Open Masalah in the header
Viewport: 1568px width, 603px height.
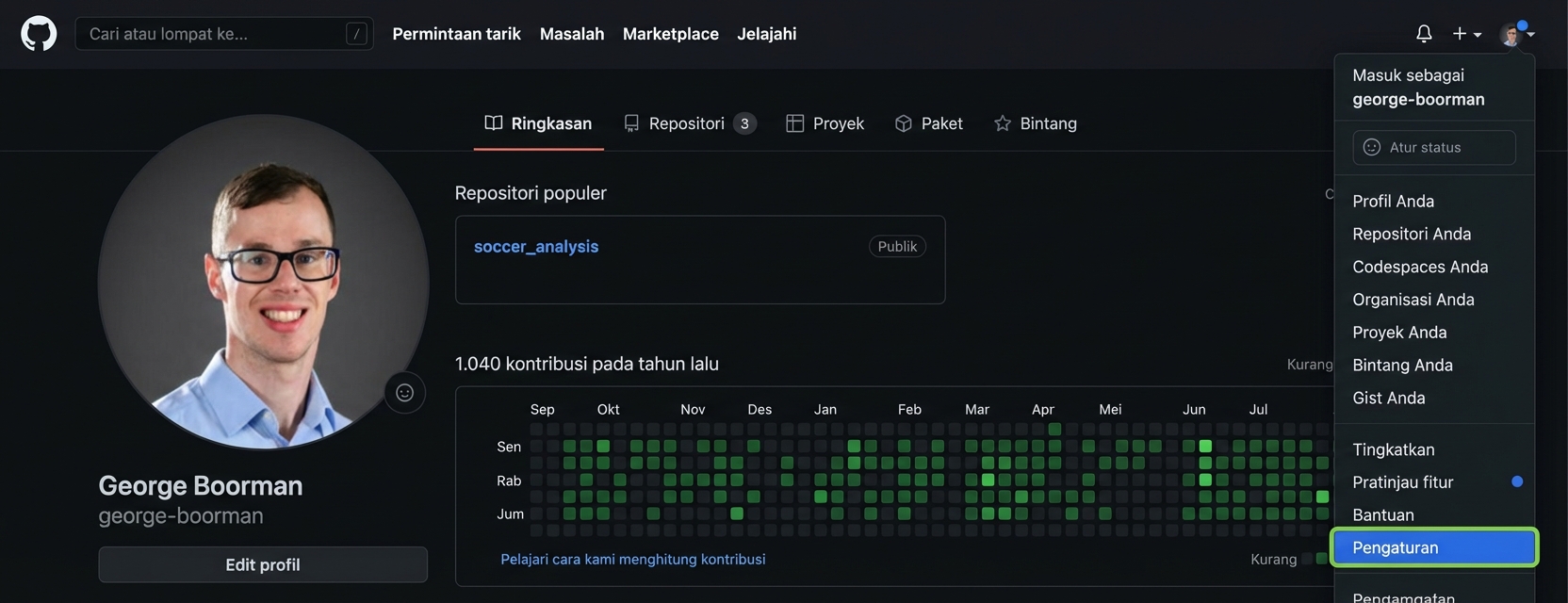click(x=572, y=34)
